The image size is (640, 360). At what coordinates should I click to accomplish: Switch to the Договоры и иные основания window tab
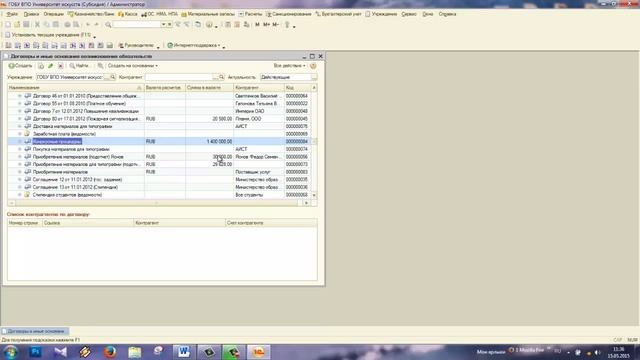click(x=35, y=331)
